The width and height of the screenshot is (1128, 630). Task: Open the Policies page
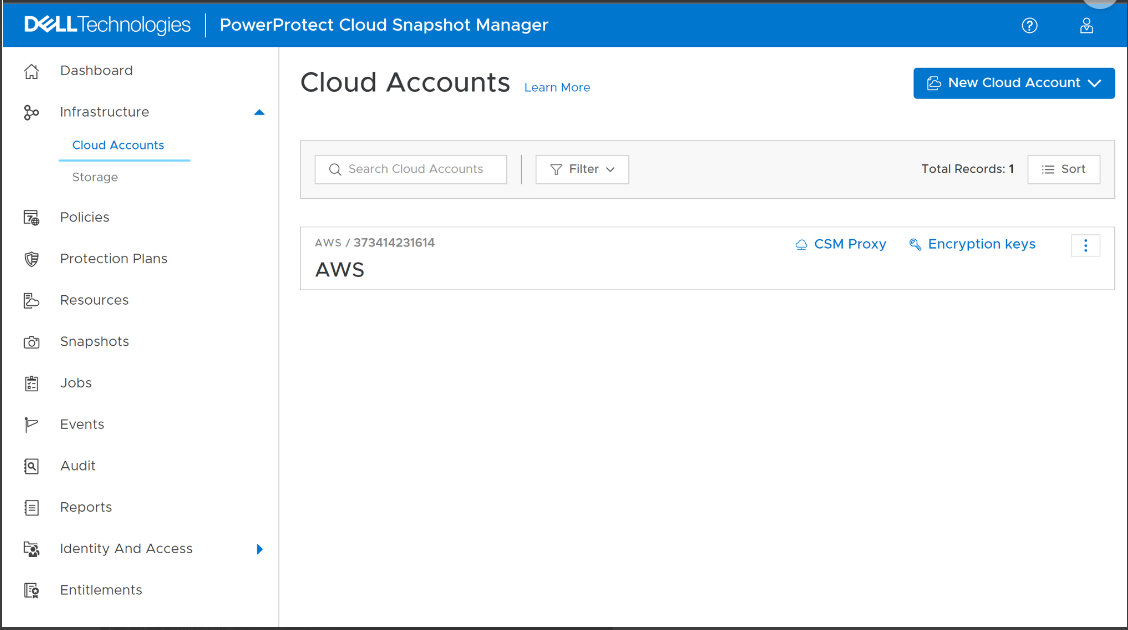point(85,217)
